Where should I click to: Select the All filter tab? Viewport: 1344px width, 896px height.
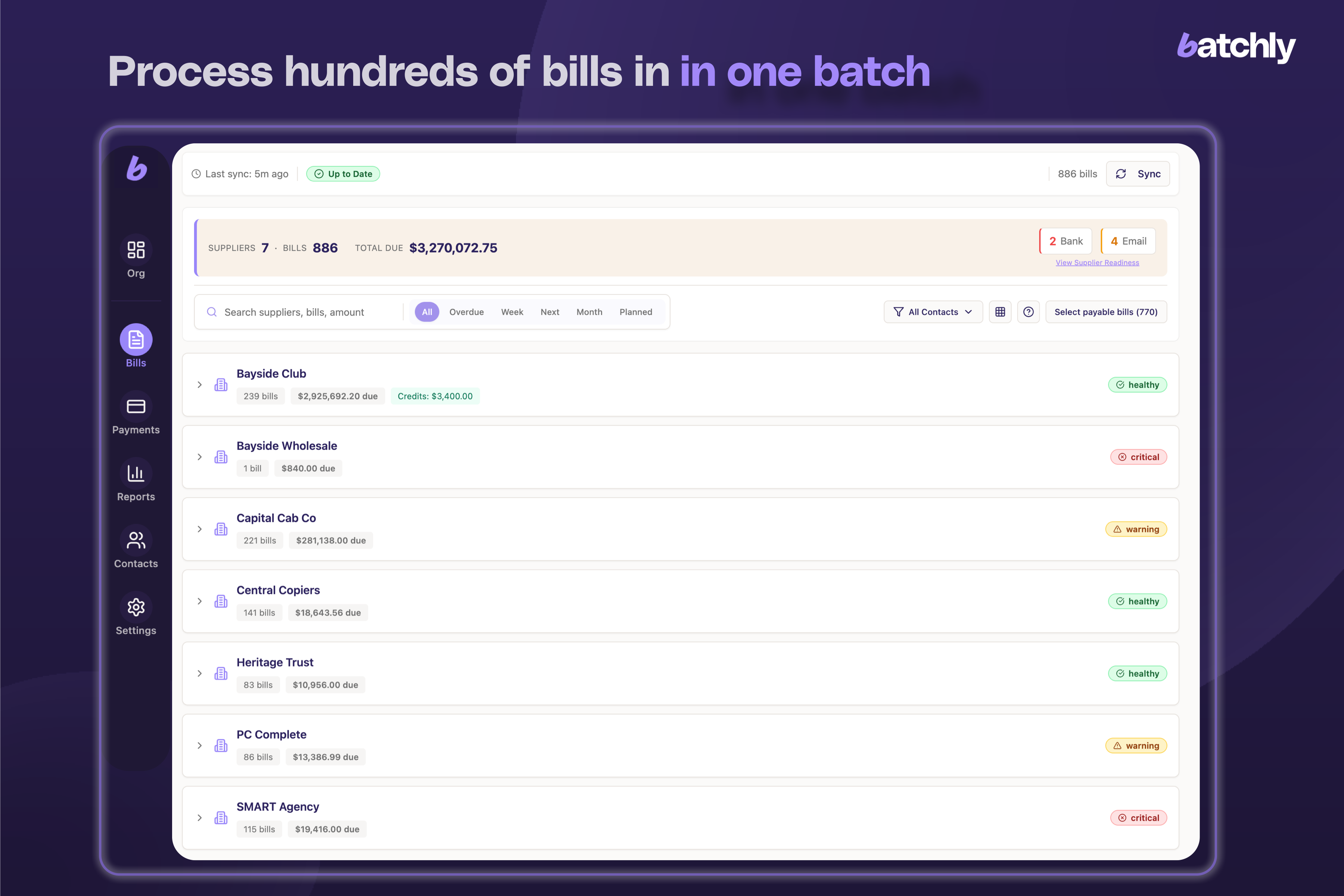[x=426, y=311]
